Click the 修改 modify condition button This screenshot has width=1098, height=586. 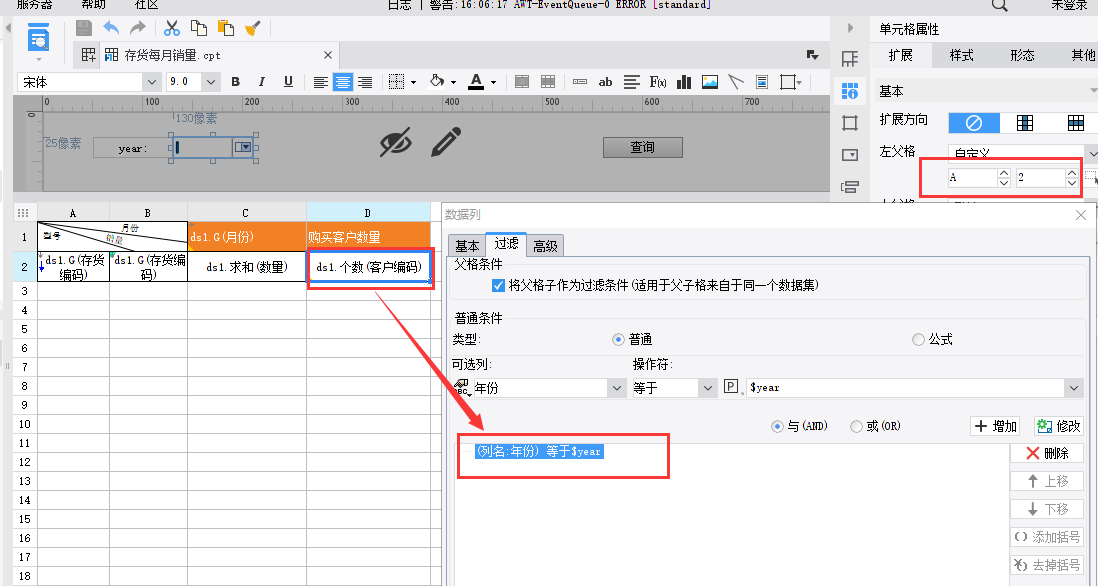1058,426
